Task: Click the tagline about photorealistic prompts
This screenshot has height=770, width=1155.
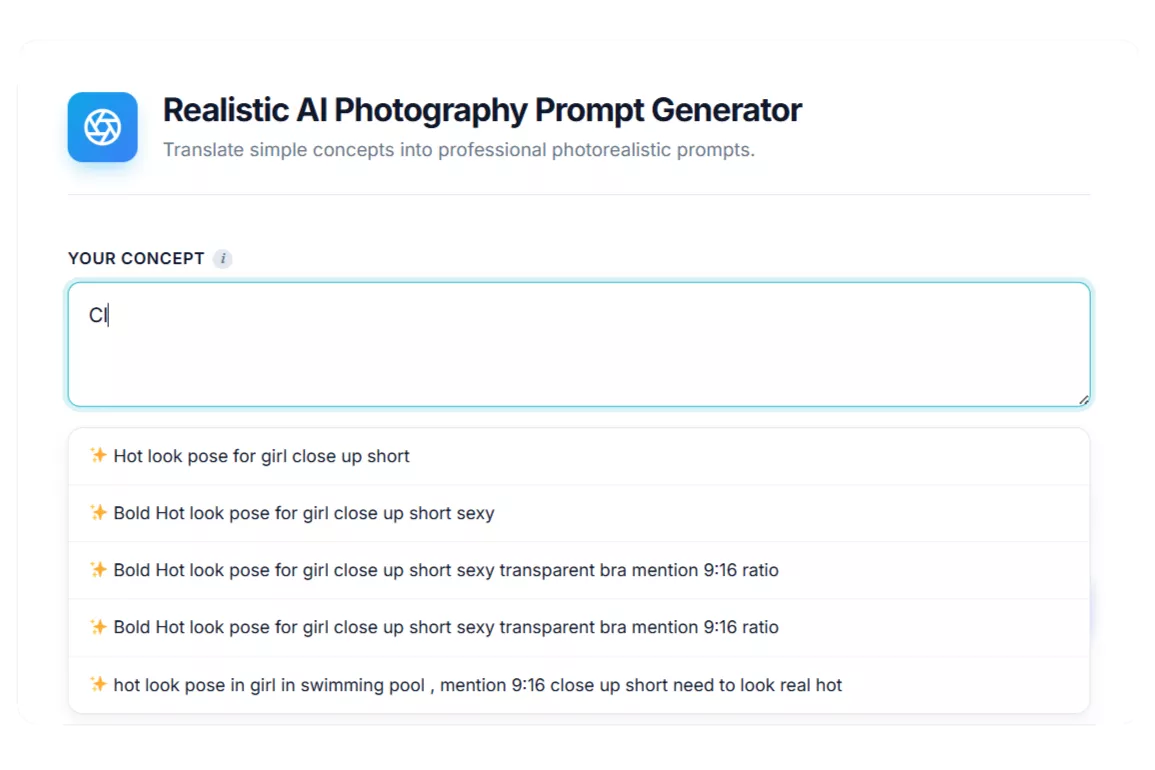Action: [460, 149]
